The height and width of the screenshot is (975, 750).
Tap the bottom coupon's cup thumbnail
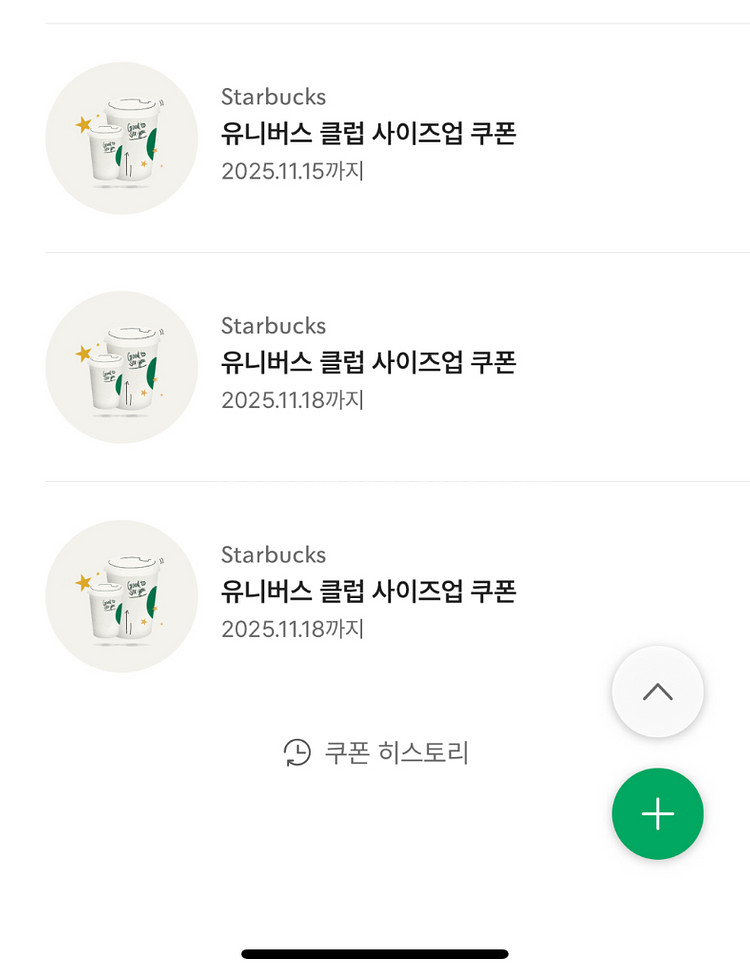click(122, 596)
